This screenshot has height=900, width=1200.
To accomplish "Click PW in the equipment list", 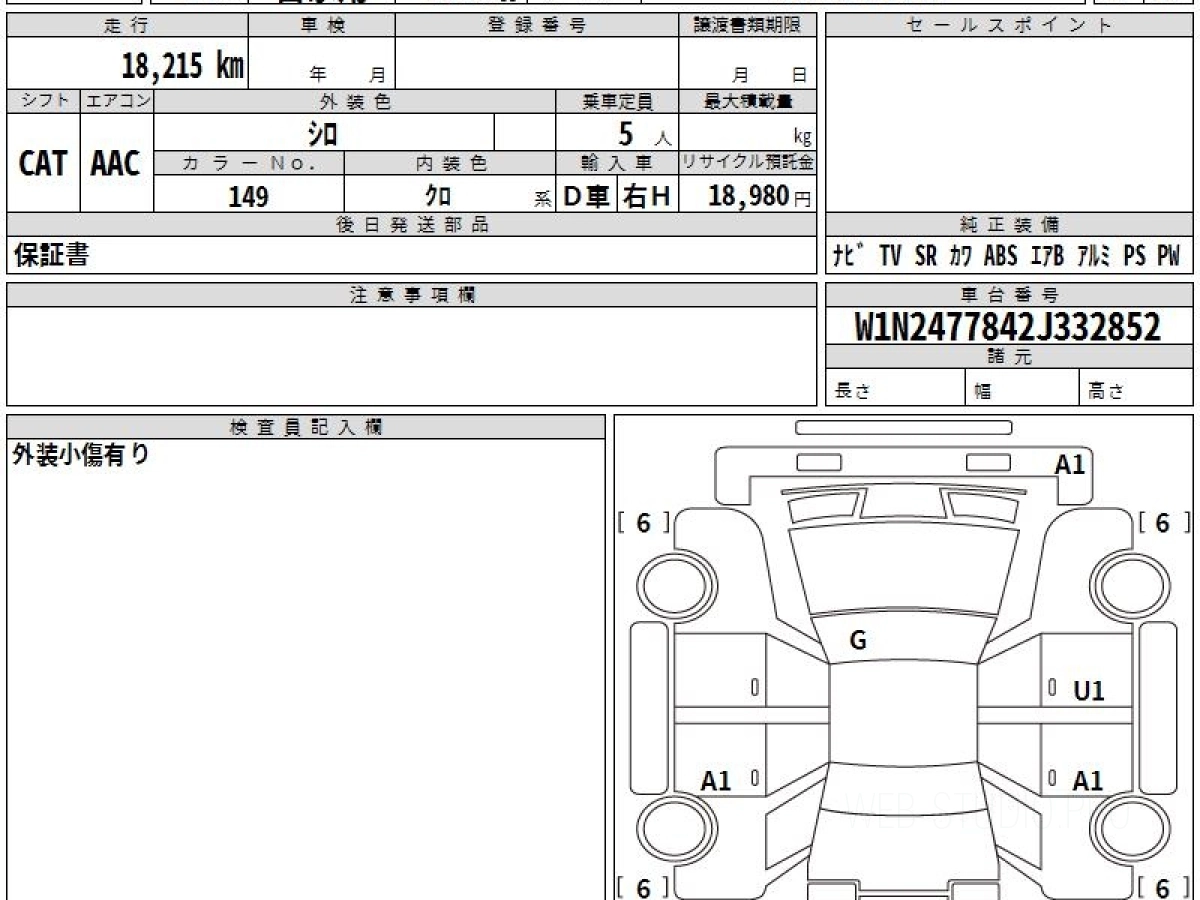I will click(1168, 256).
